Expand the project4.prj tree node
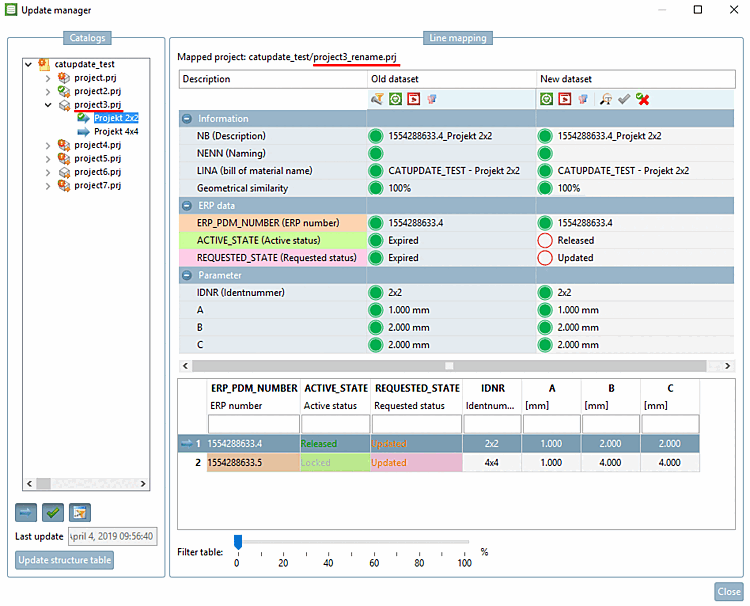 tap(48, 145)
